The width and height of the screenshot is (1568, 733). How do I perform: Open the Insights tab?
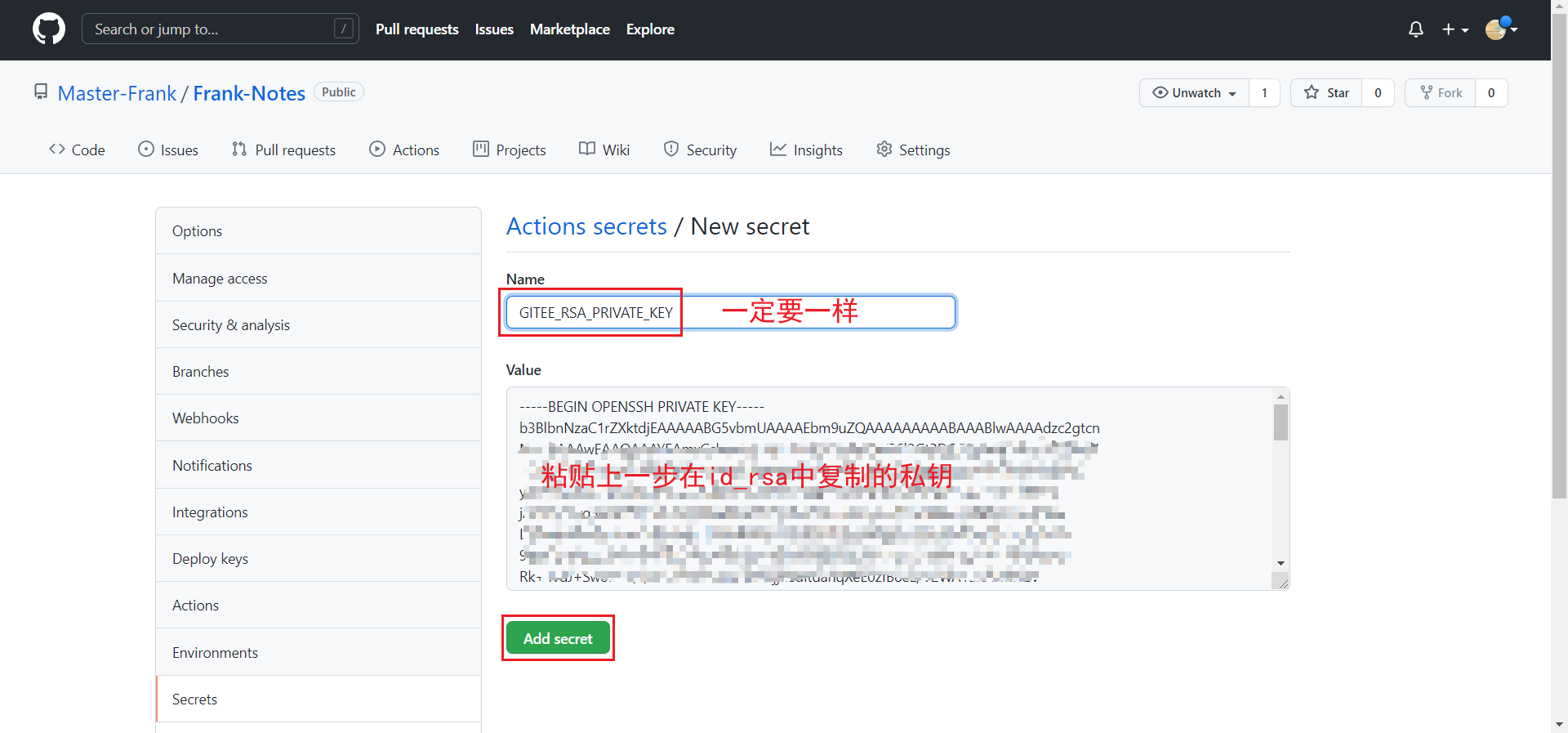pos(806,150)
